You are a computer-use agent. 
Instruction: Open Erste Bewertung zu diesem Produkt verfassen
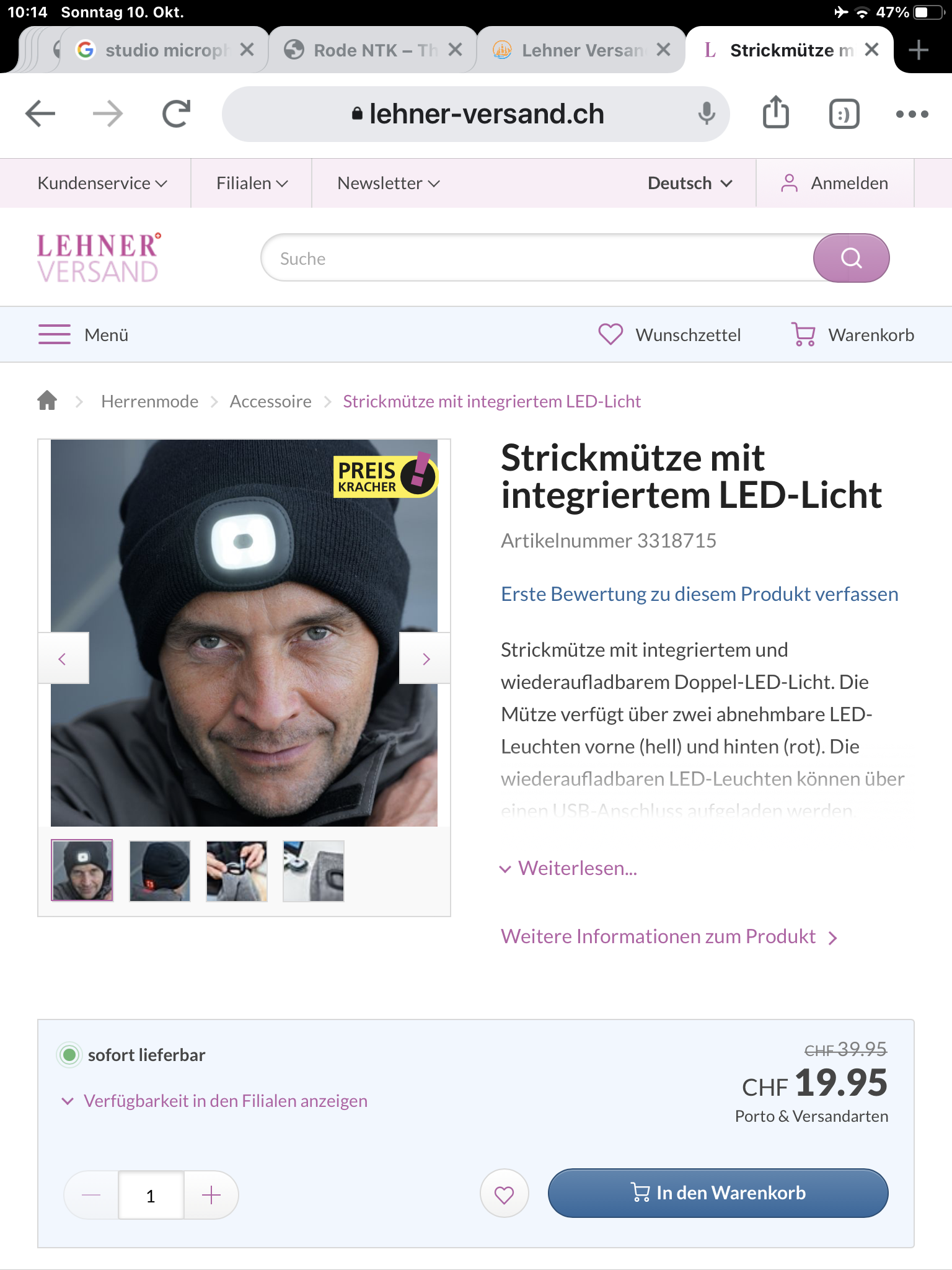click(x=699, y=594)
